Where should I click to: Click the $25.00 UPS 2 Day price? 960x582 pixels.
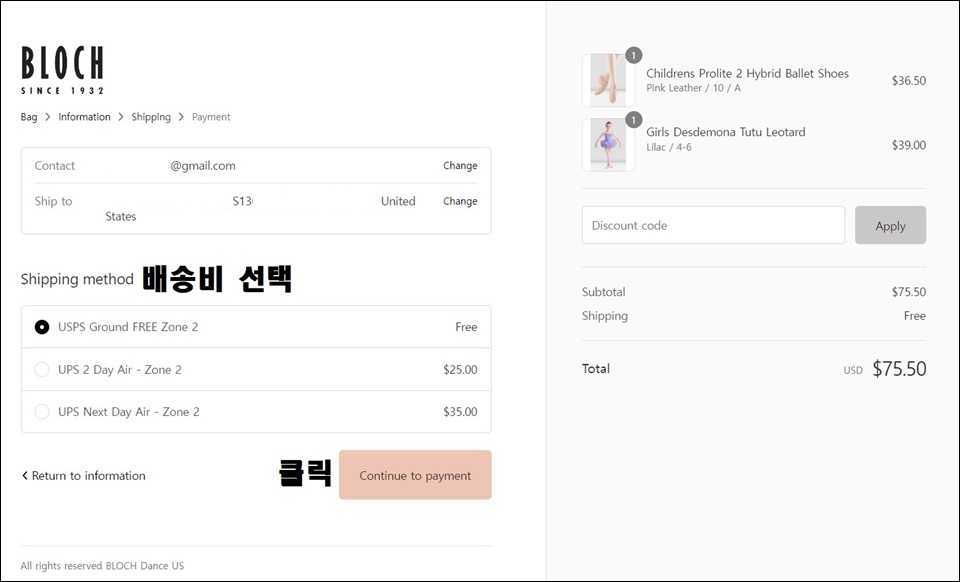click(x=460, y=370)
